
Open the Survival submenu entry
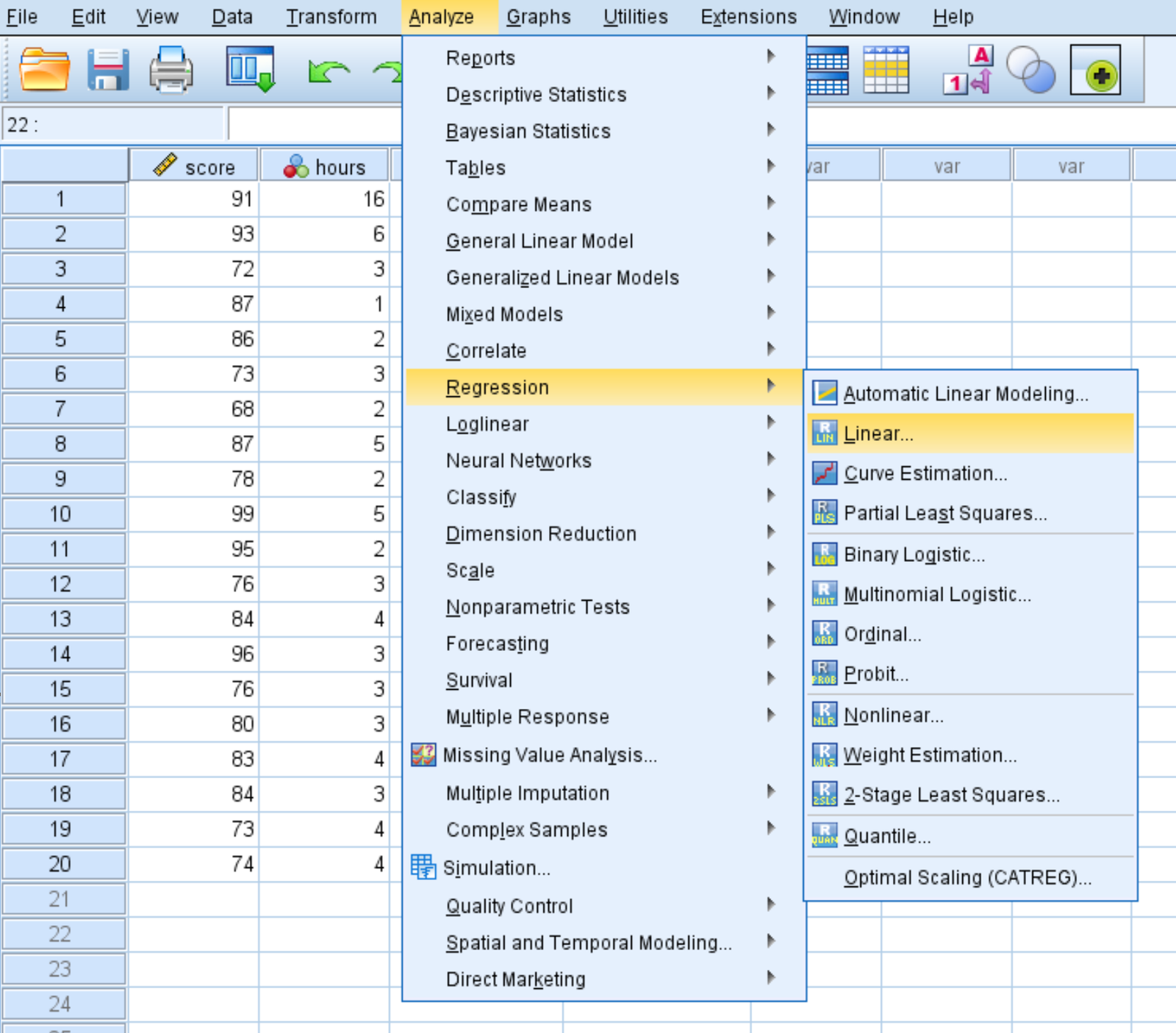[604, 680]
